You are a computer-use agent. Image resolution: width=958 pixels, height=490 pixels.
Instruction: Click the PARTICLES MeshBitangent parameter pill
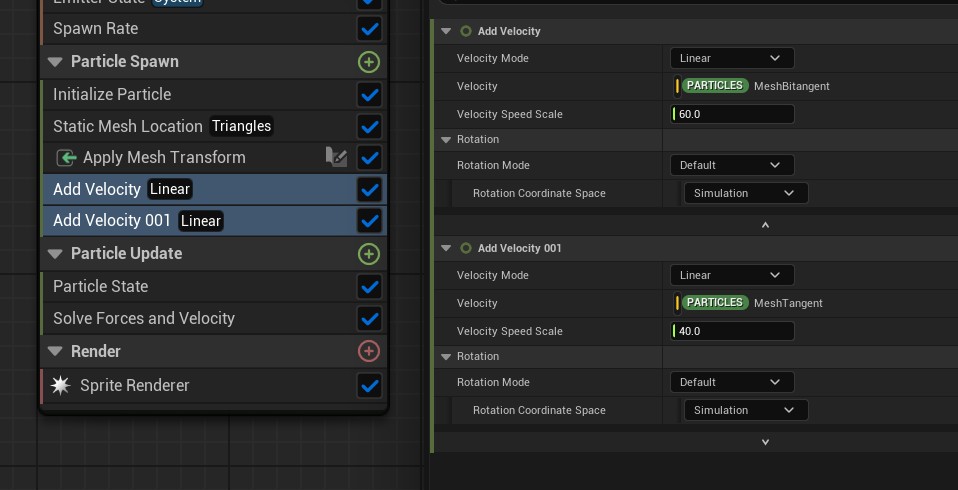coord(714,86)
